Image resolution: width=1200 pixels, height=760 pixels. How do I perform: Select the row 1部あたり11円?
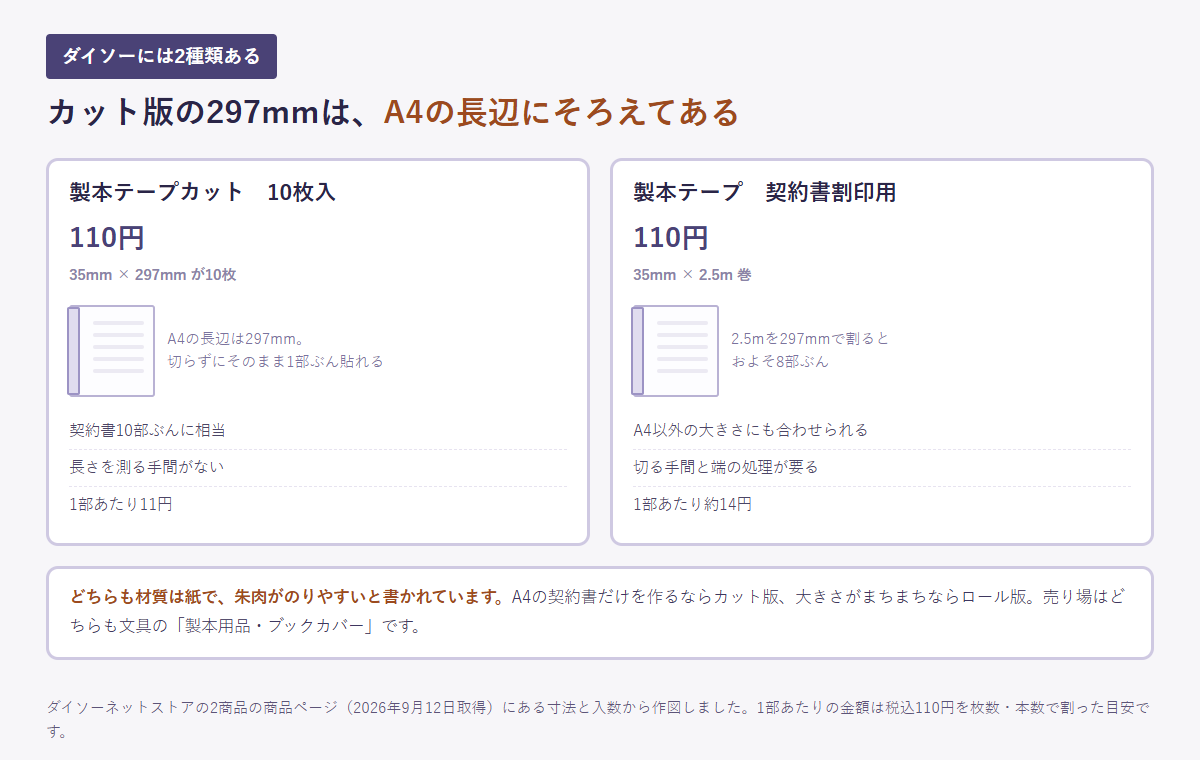318,505
